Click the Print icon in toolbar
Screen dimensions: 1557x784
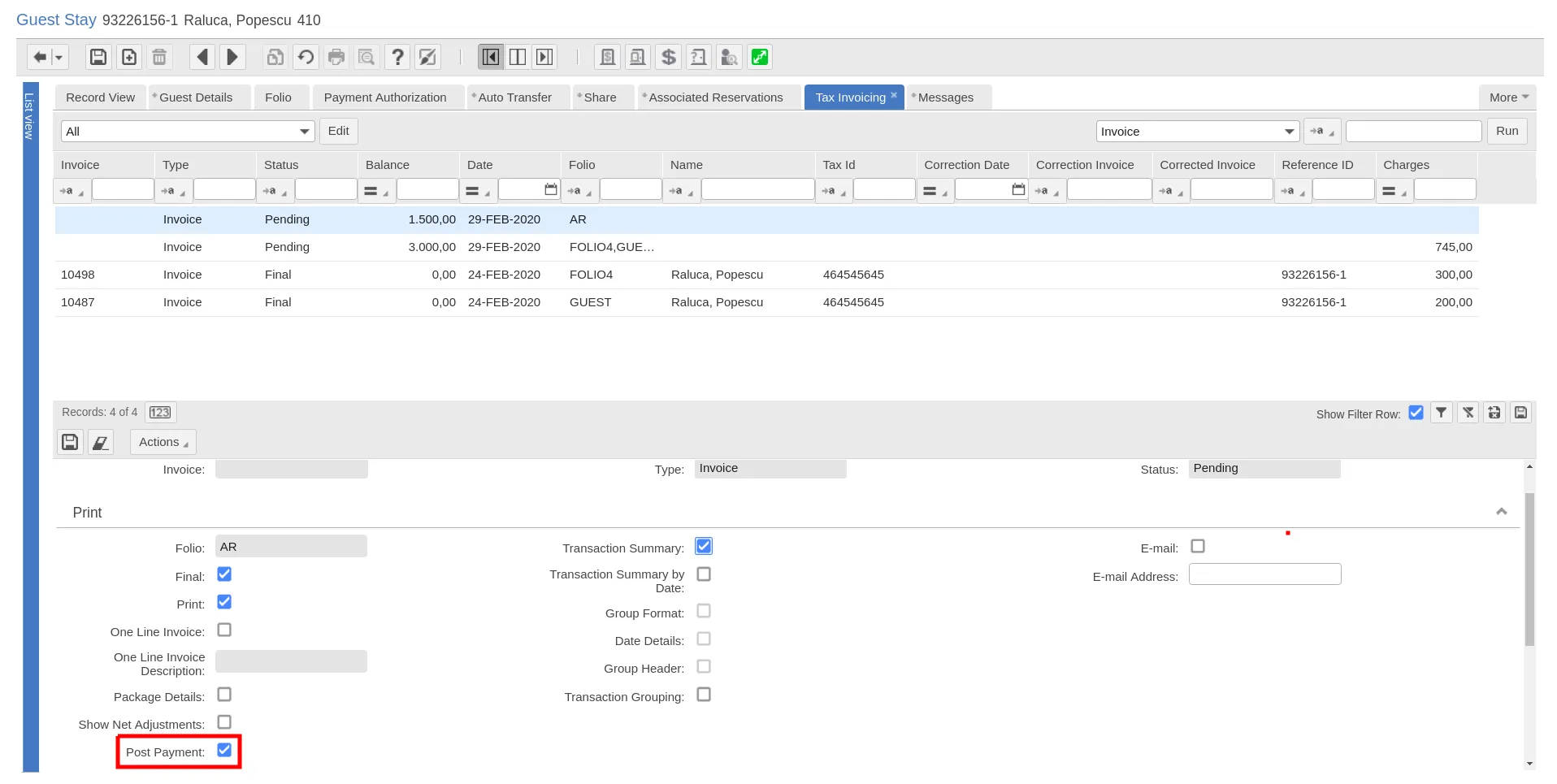[336, 57]
